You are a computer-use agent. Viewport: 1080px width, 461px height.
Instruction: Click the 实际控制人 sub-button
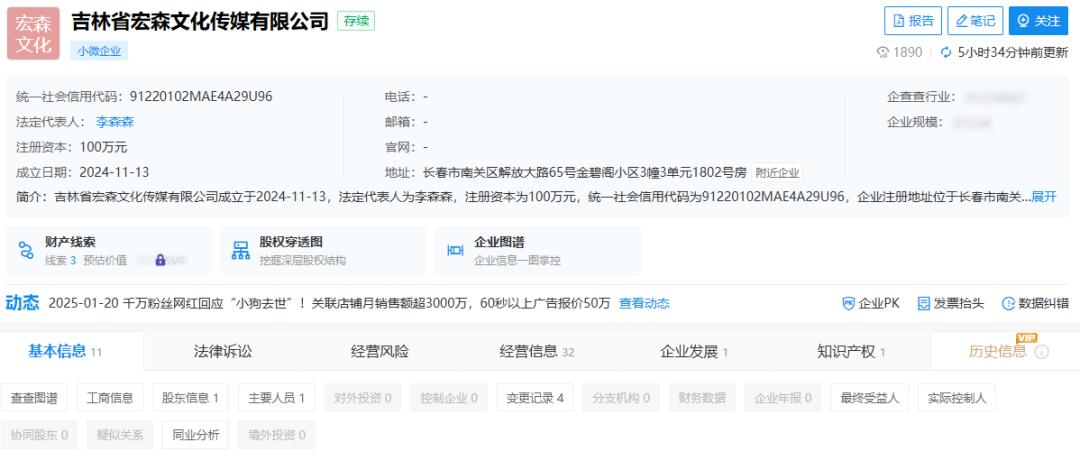coord(957,398)
